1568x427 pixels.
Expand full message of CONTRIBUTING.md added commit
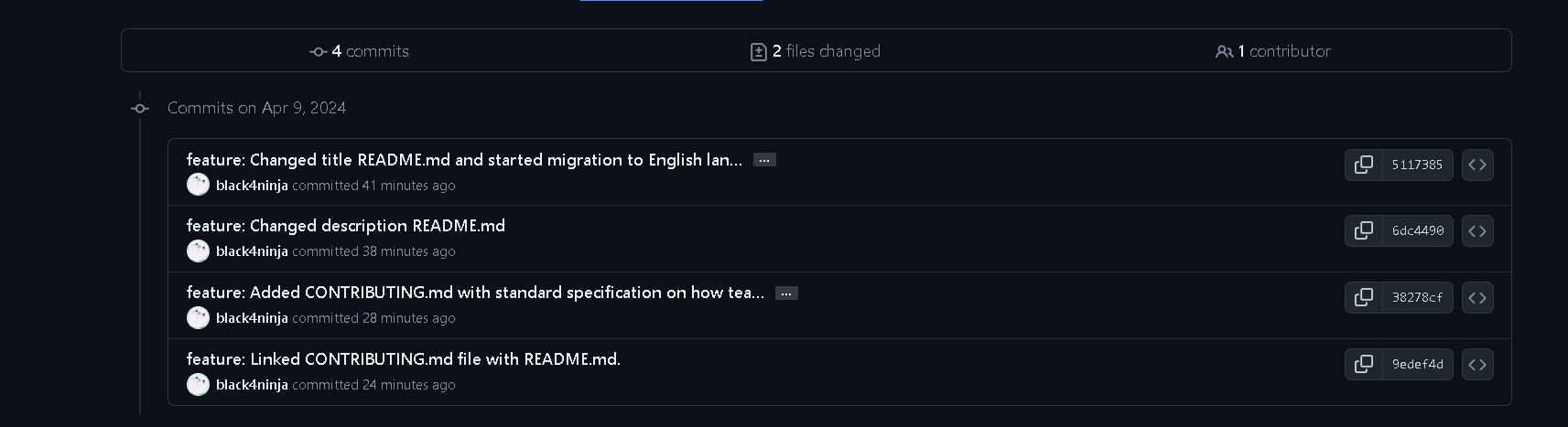click(x=786, y=294)
